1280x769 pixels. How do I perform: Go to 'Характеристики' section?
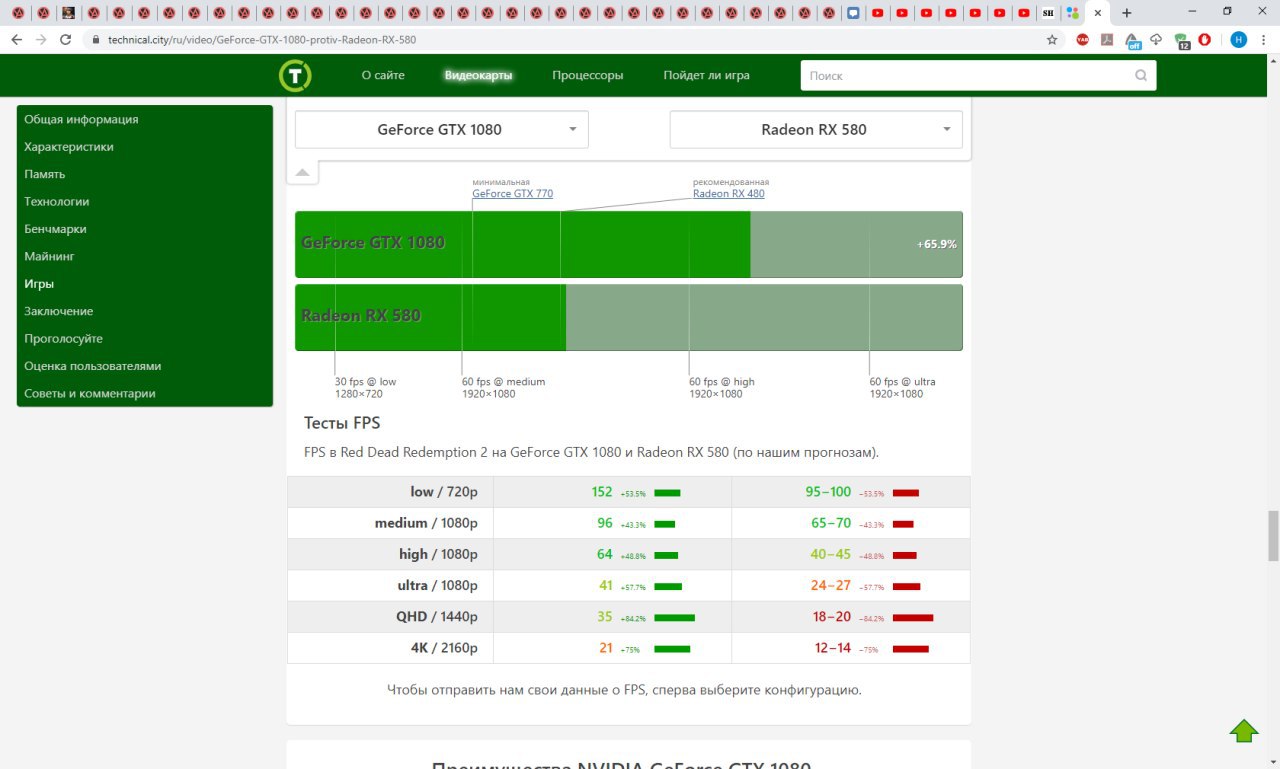click(x=69, y=147)
